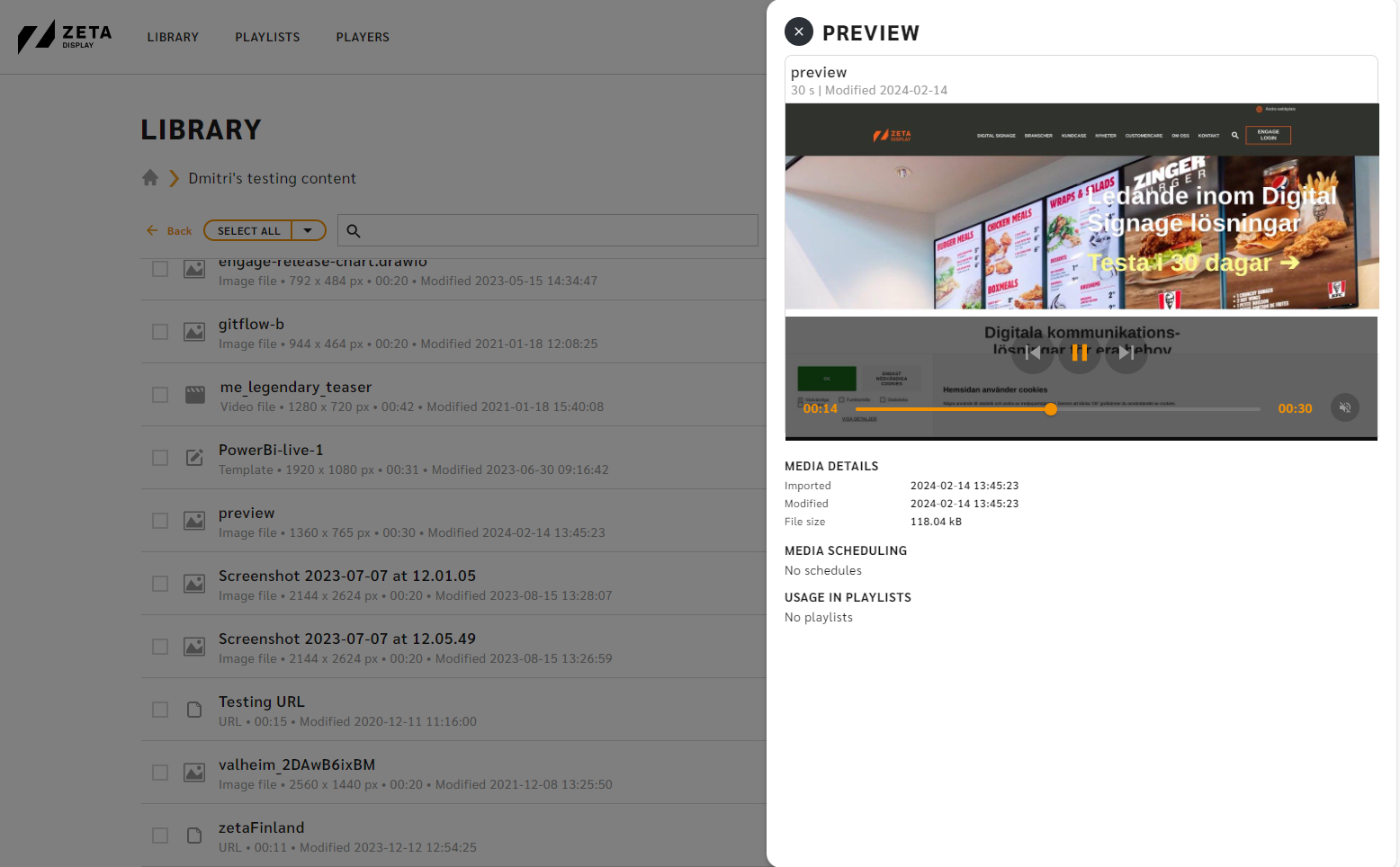Expand the Select All dropdown arrow
1400x867 pixels.
308,231
